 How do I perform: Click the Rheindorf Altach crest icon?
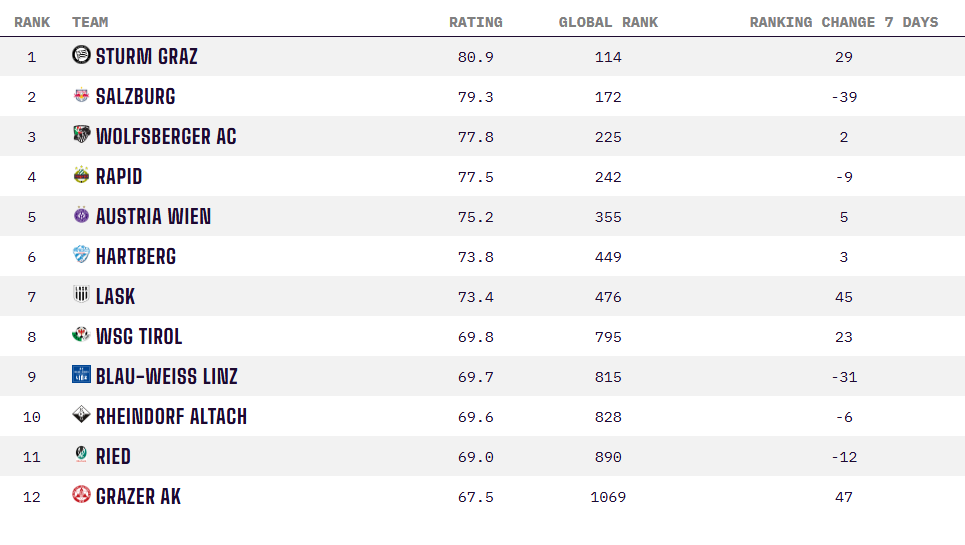pos(81,415)
